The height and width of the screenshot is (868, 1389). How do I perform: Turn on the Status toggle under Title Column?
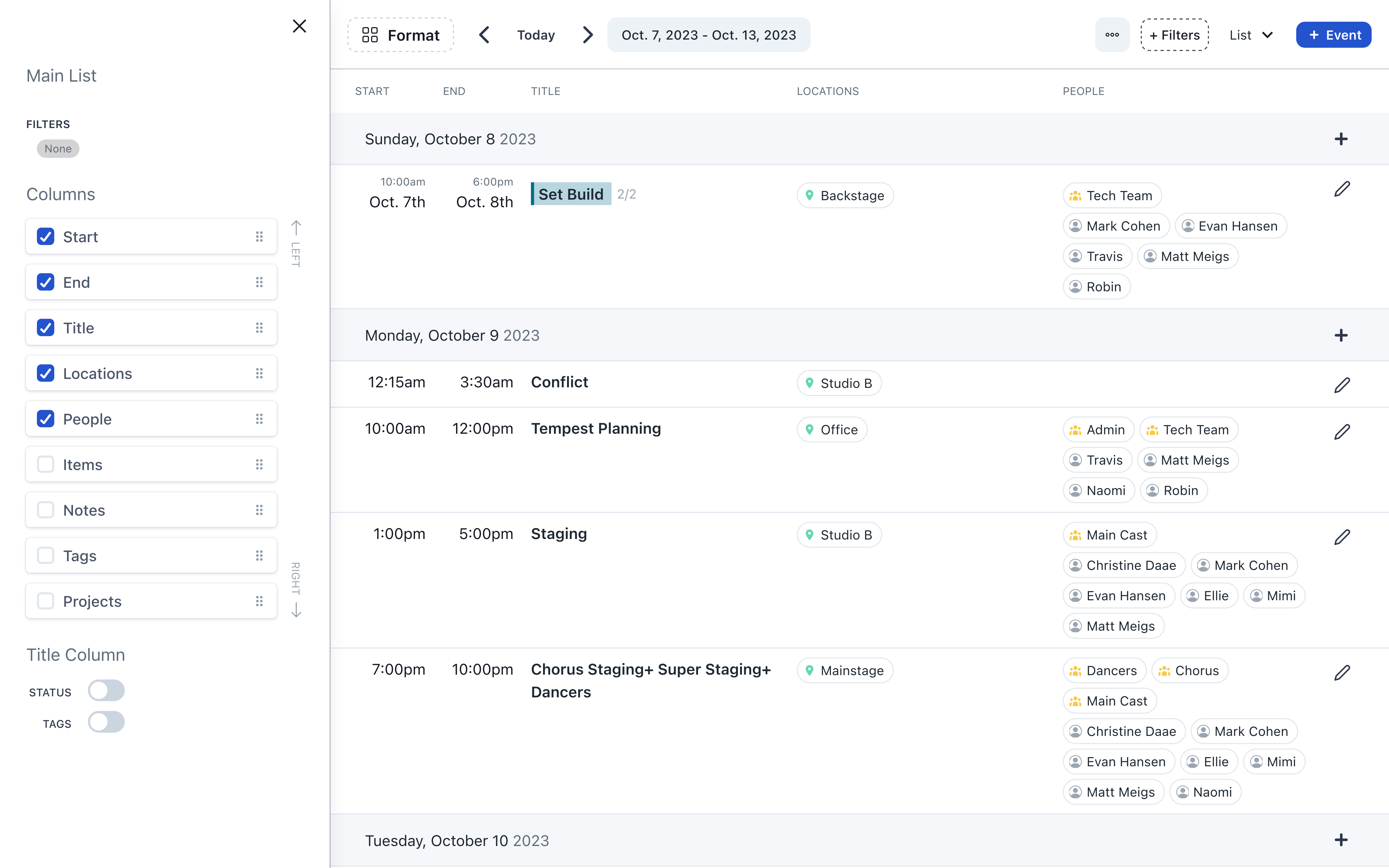[x=106, y=691]
